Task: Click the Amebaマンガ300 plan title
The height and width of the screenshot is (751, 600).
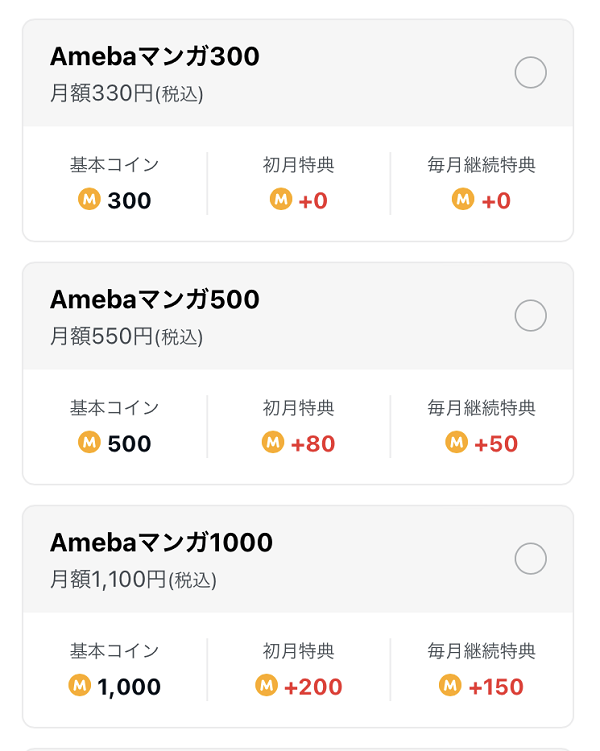Action: pyautogui.click(x=155, y=56)
